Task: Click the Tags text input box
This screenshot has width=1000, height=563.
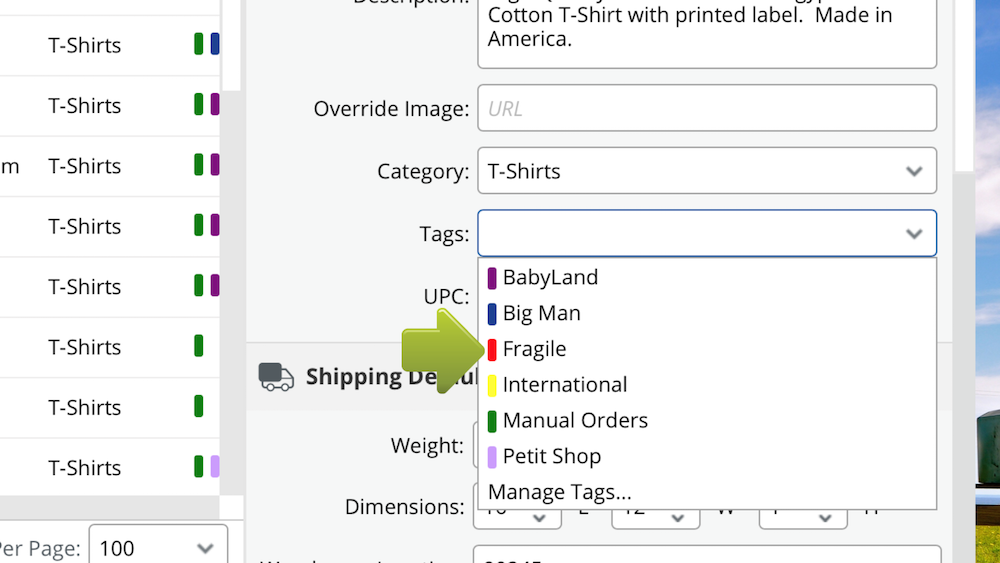Action: [690, 233]
